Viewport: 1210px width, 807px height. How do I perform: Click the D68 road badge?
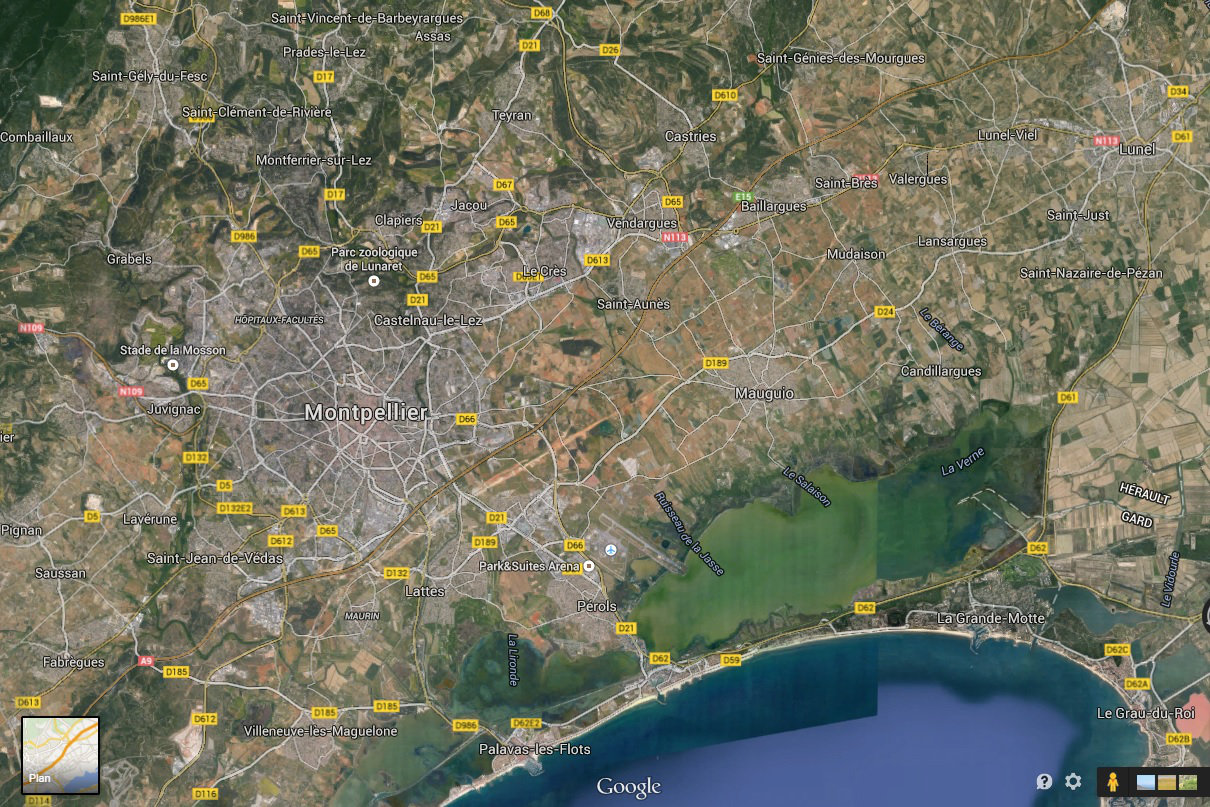click(x=542, y=13)
